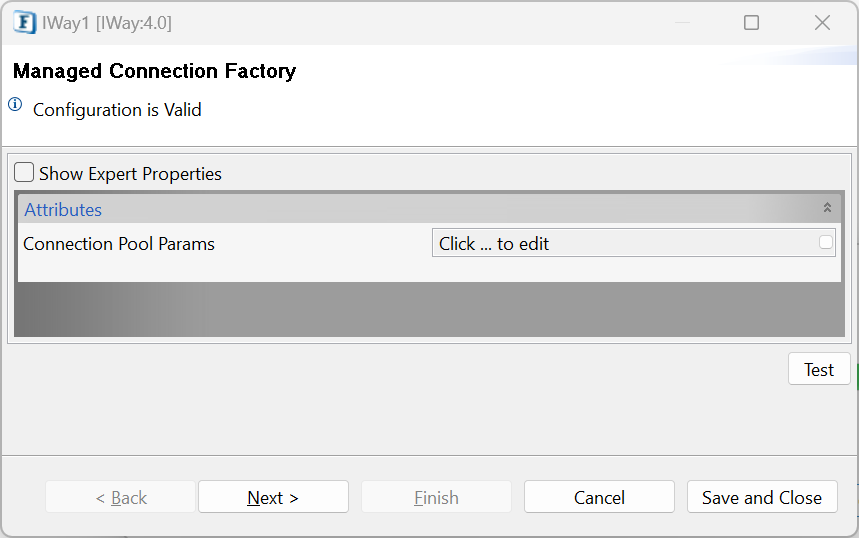This screenshot has height=538, width=859.
Task: Click the Configuration is Valid status message
Action: click(x=117, y=110)
